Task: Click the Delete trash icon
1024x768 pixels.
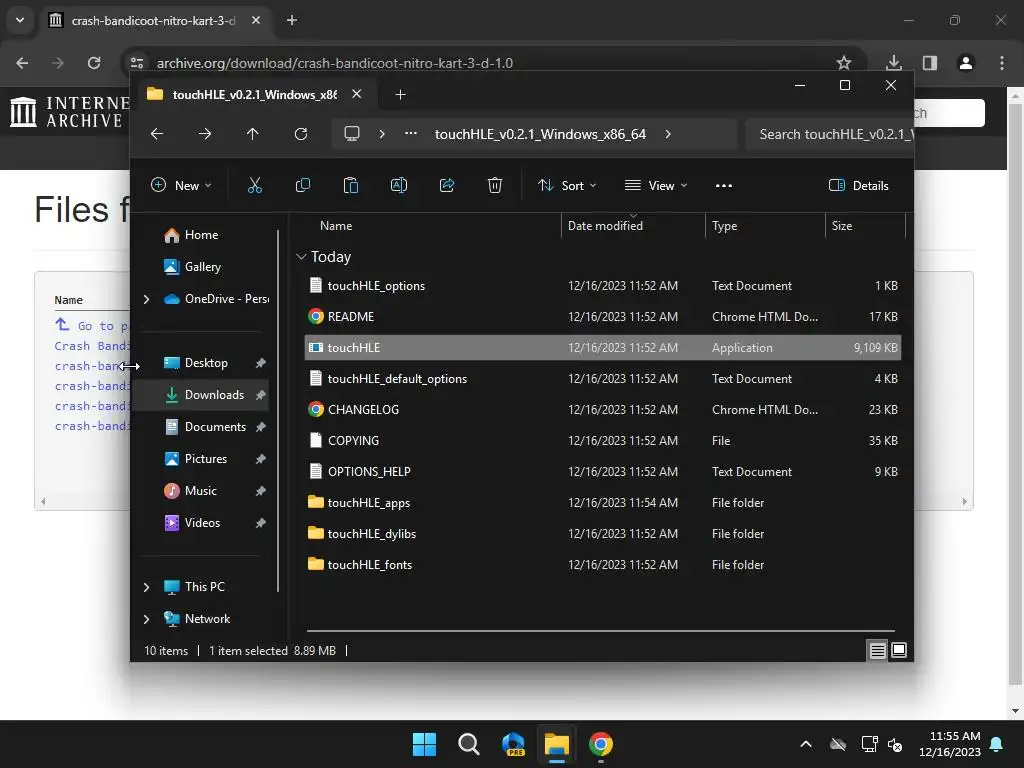Action: click(x=495, y=185)
